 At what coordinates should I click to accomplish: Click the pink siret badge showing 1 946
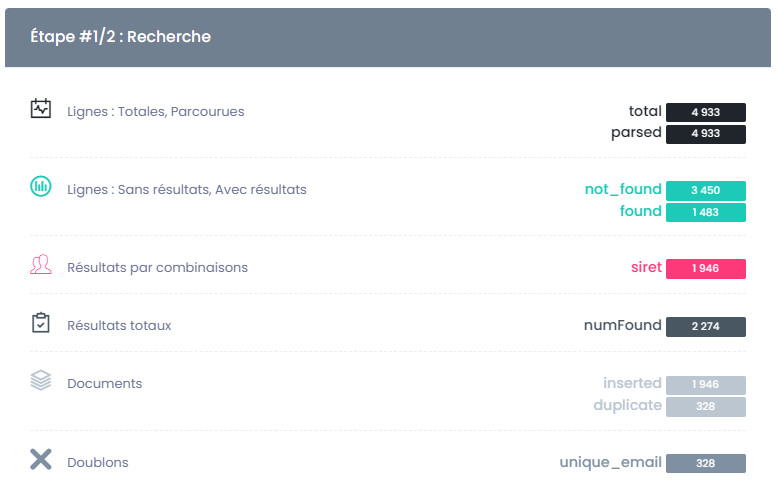point(705,268)
